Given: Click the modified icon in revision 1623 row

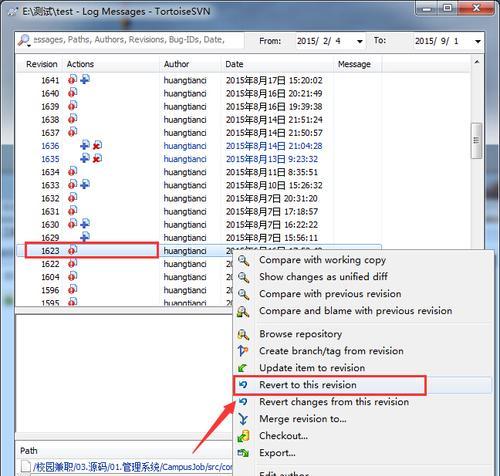Looking at the screenshot, I should (x=72, y=250).
